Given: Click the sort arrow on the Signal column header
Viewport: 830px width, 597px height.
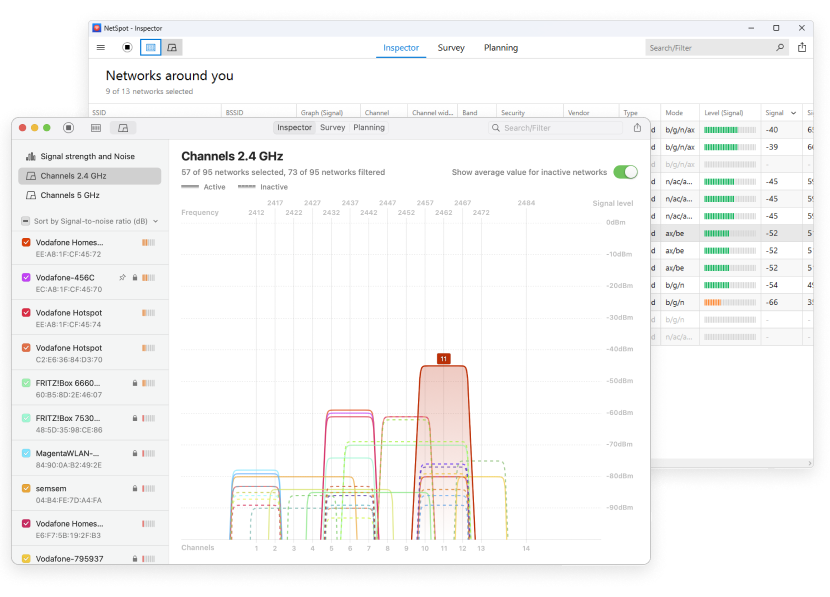Looking at the screenshot, I should tap(793, 113).
